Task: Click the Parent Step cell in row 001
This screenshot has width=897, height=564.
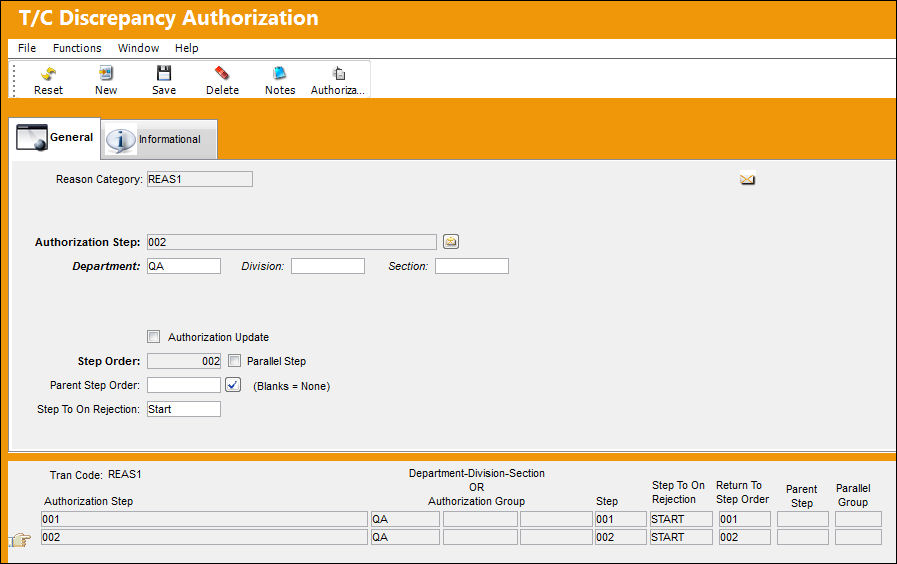Action: click(x=803, y=519)
